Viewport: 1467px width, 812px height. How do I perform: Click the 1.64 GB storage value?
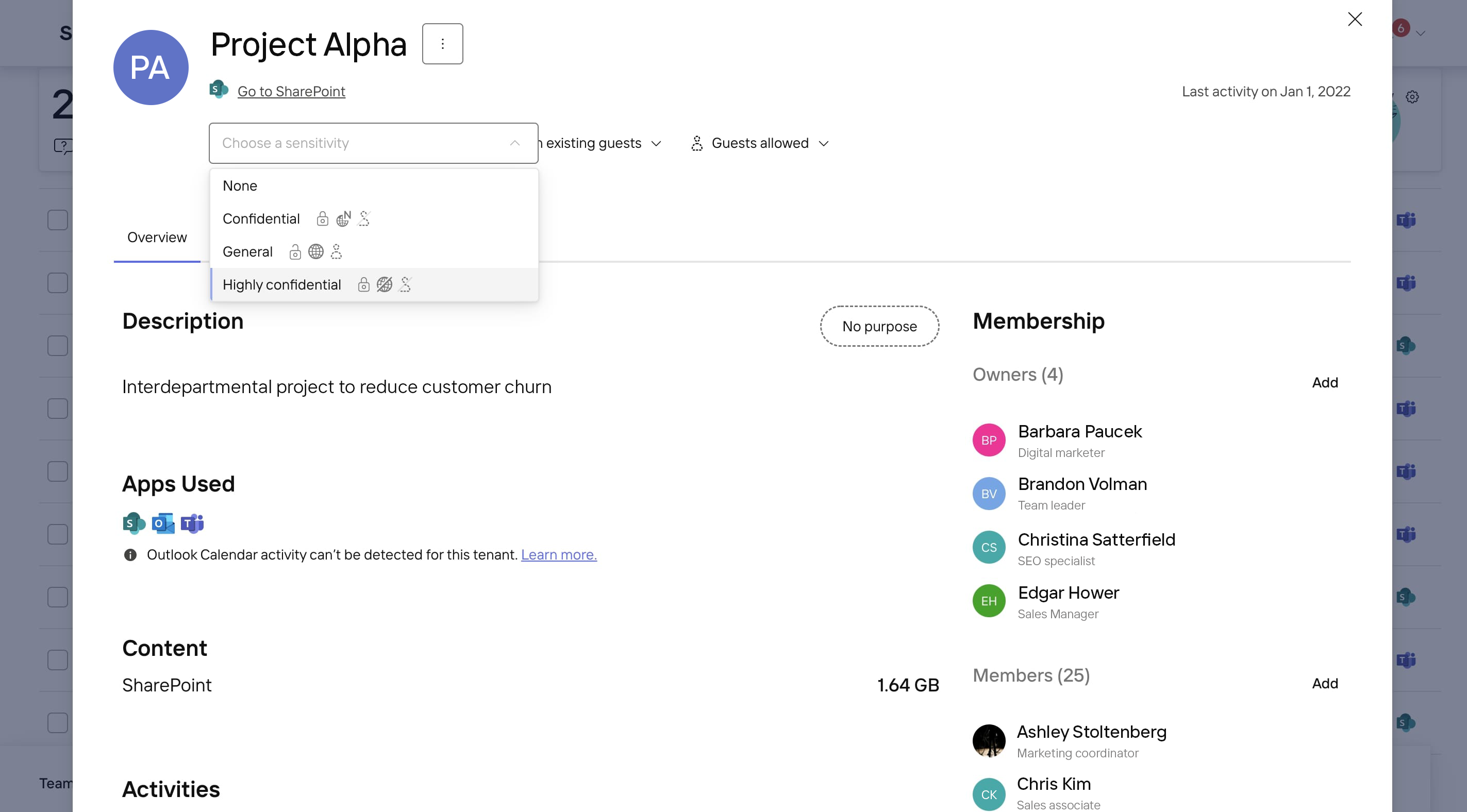click(908, 685)
